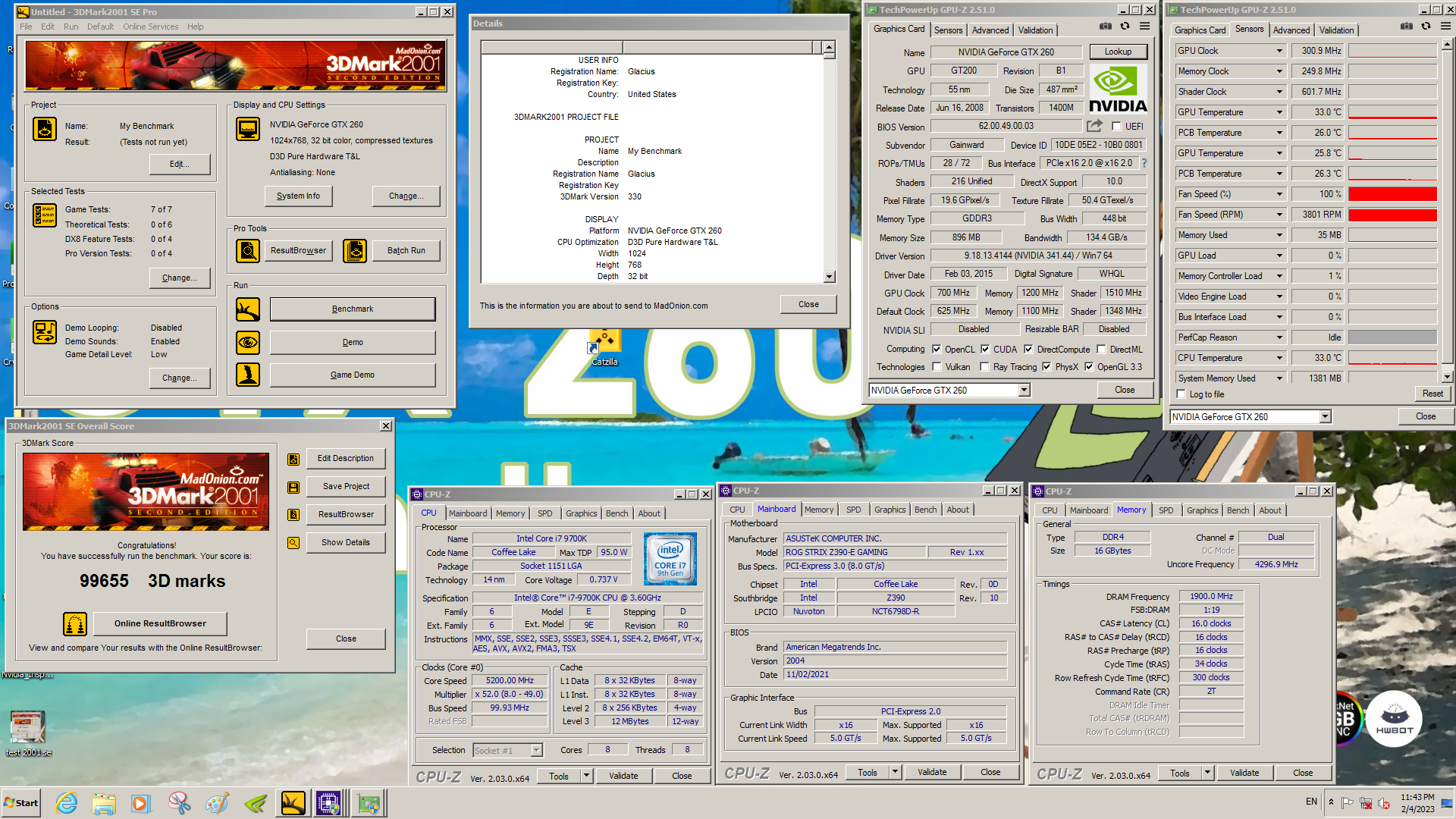The height and width of the screenshot is (819, 1456).
Task: Toggle the OpenCL checkbox
Action: [x=937, y=350]
